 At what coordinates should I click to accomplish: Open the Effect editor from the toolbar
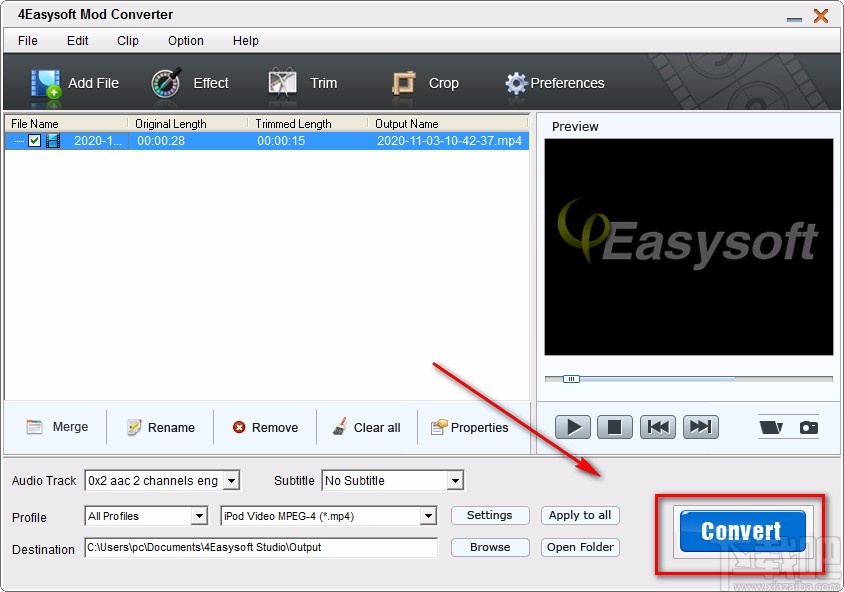pyautogui.click(x=165, y=84)
